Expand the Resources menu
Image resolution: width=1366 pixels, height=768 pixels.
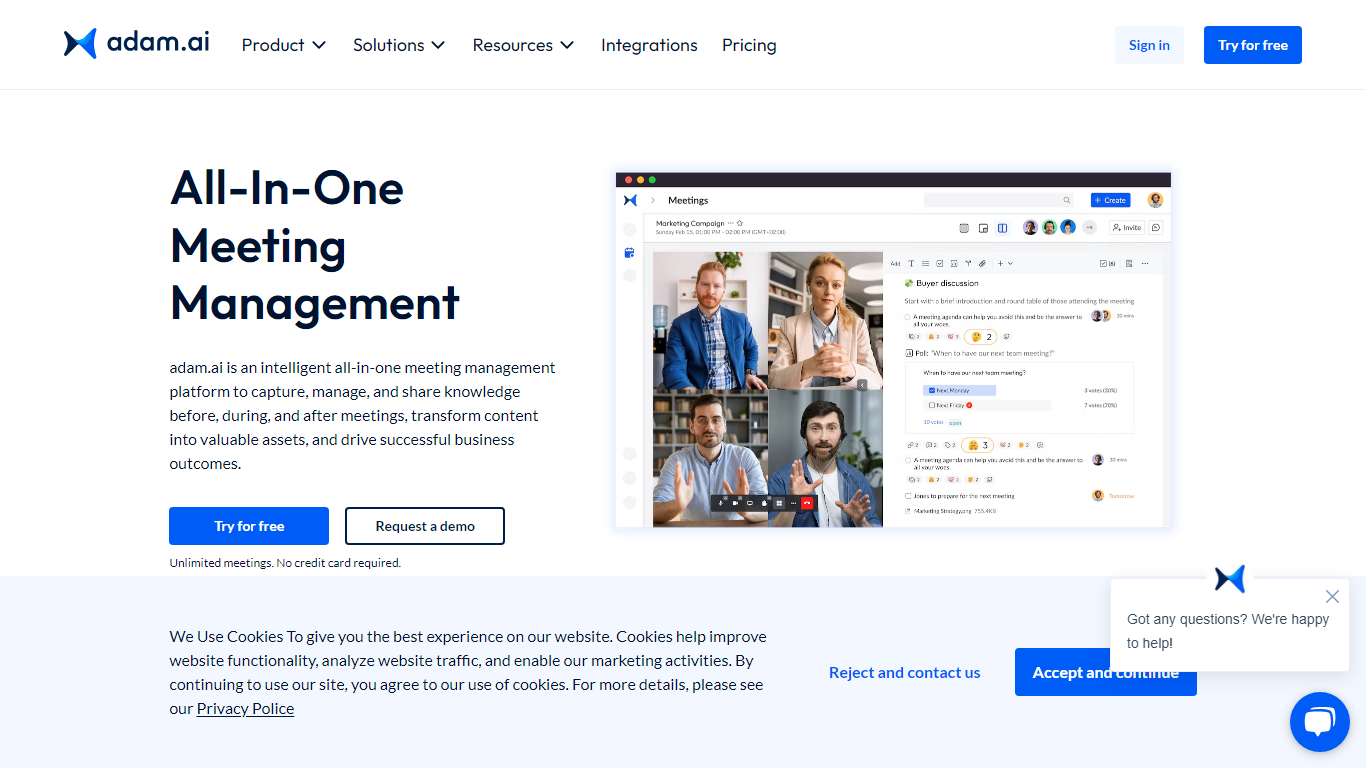coord(523,45)
